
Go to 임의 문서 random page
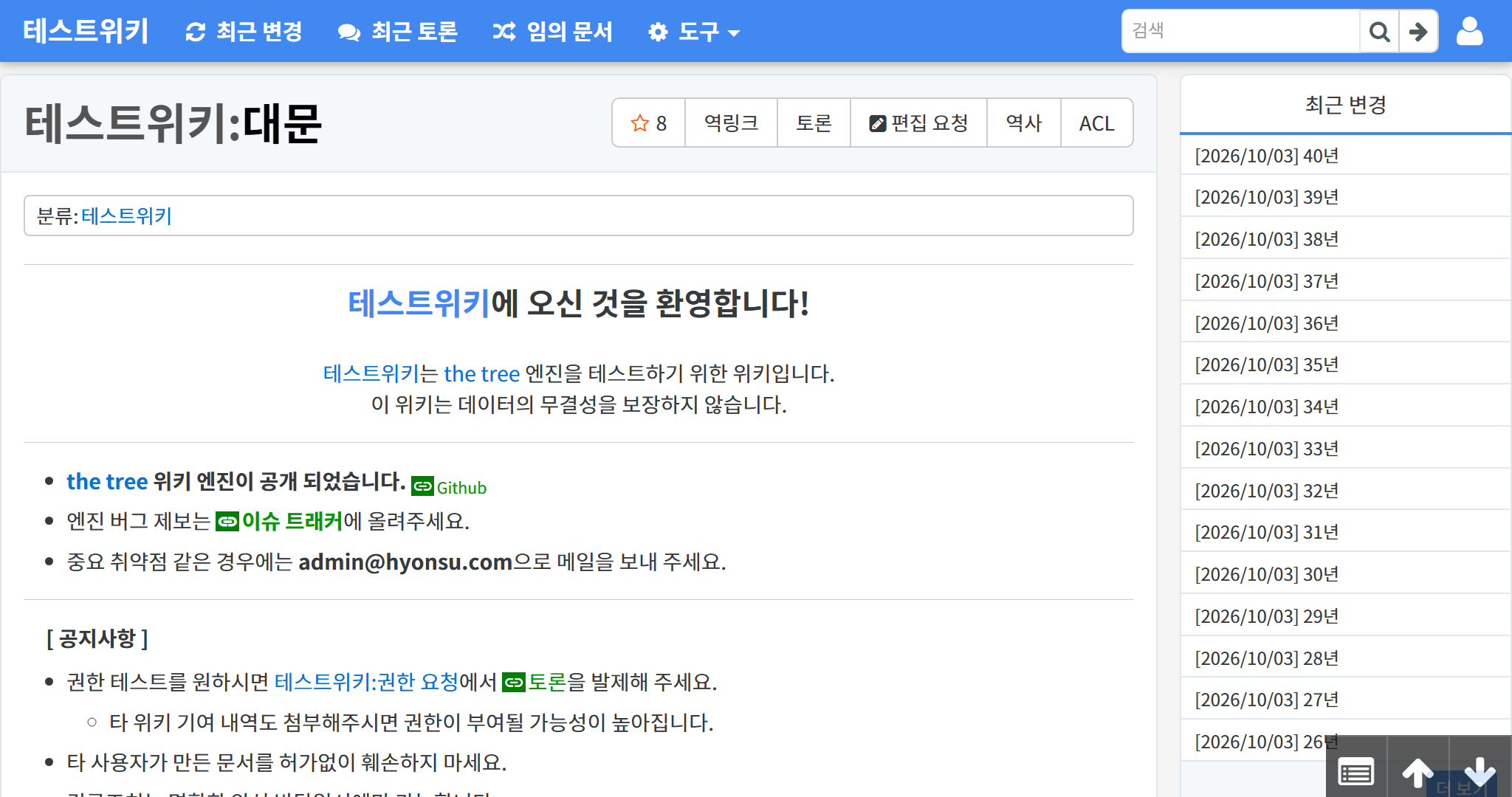(x=552, y=31)
